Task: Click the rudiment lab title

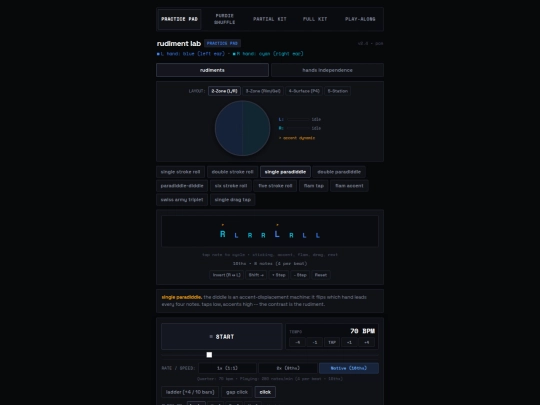Action: coord(179,43)
